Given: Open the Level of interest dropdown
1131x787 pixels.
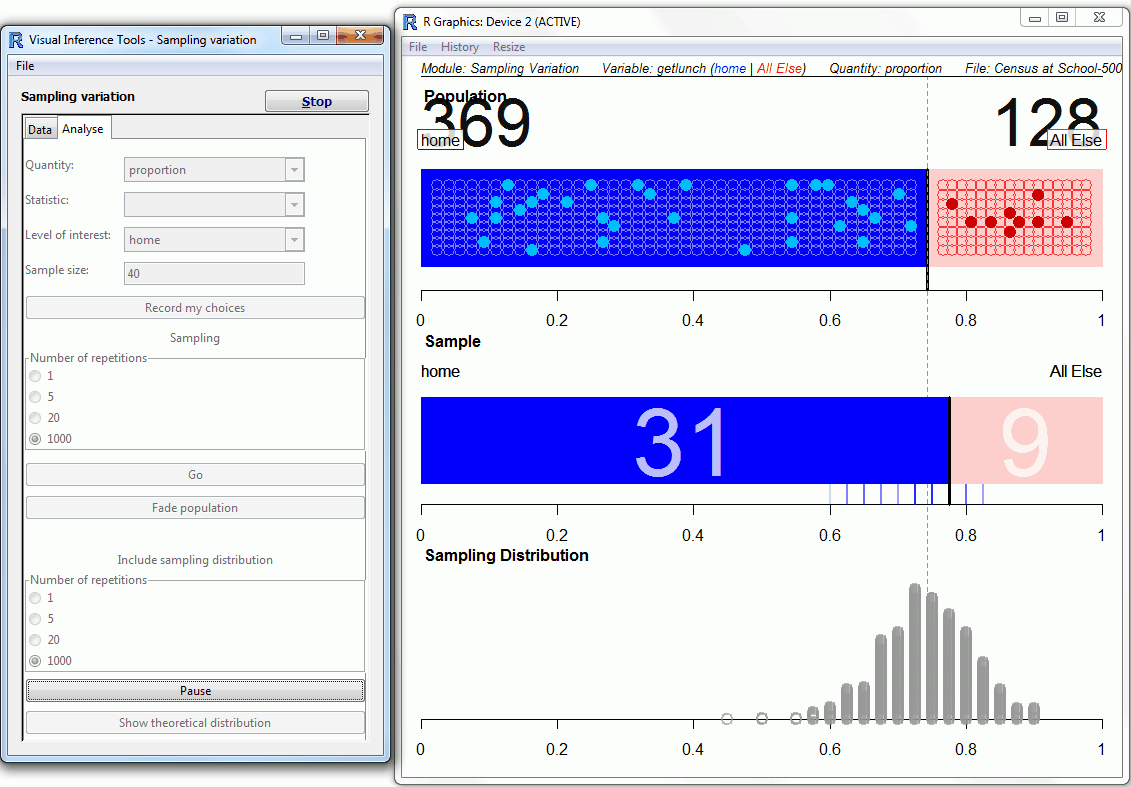Looking at the screenshot, I should coord(294,240).
